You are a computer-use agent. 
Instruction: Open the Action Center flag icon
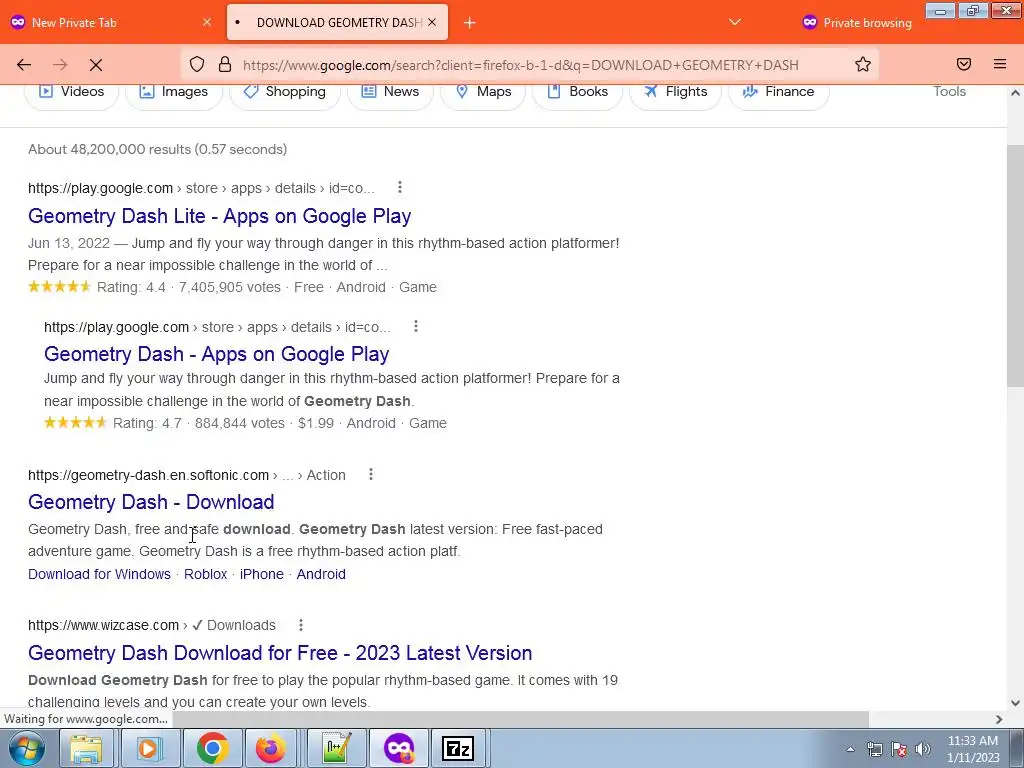click(899, 749)
